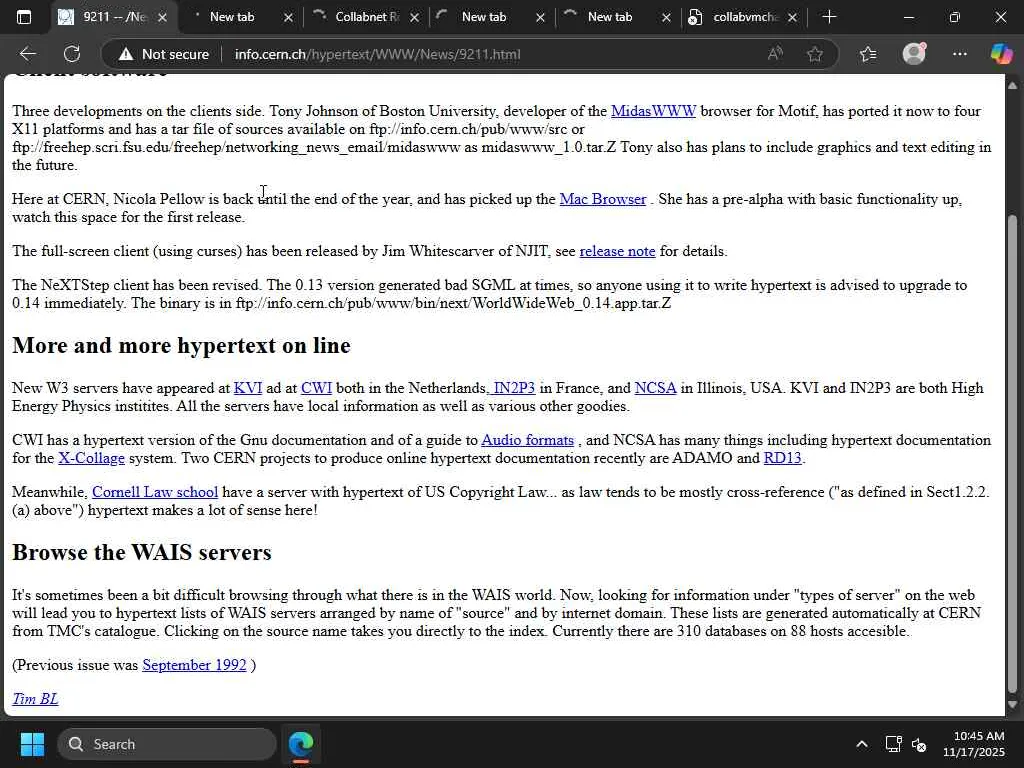
Task: Open the Read aloud icon
Action: [x=775, y=54]
